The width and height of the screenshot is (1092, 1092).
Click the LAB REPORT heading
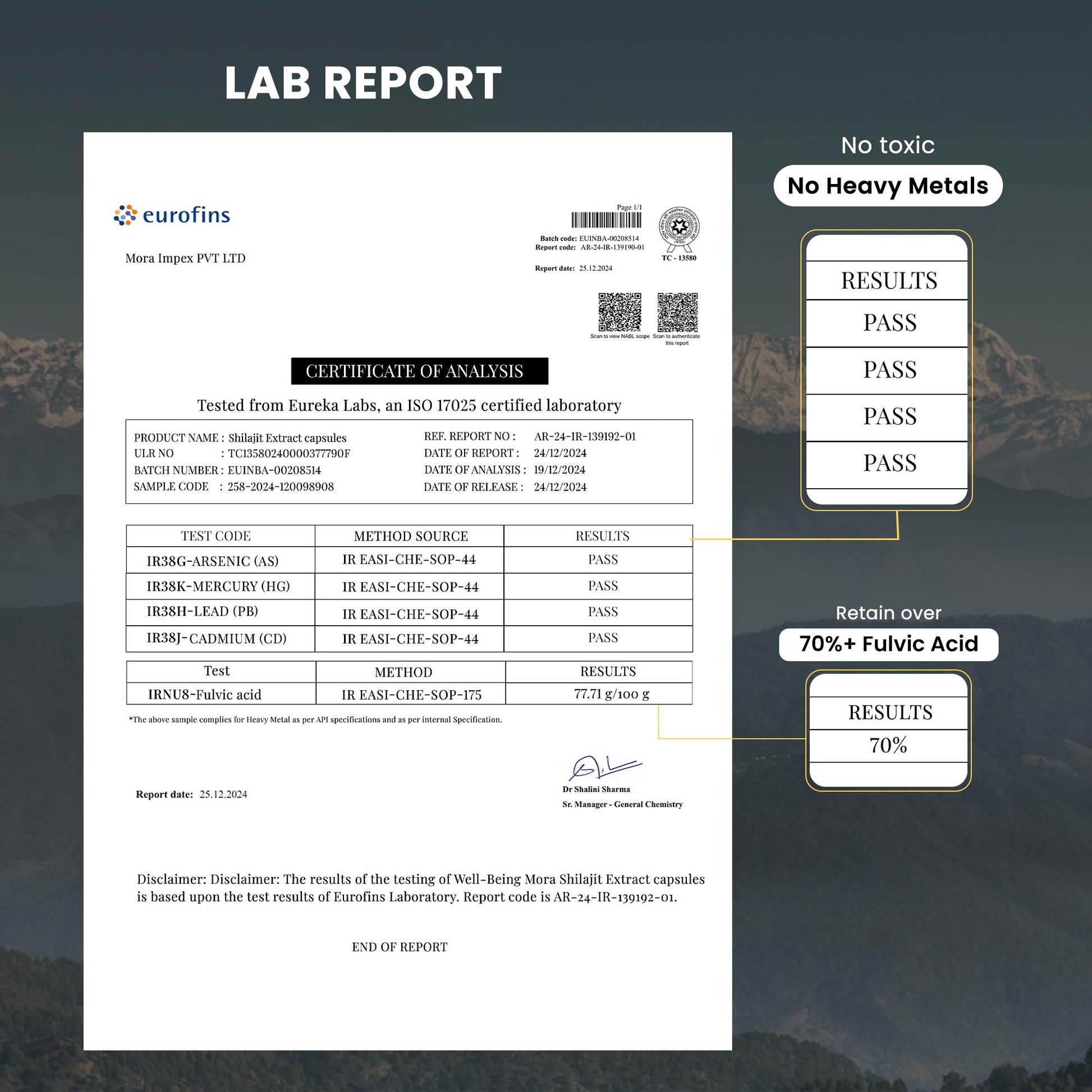(x=363, y=83)
